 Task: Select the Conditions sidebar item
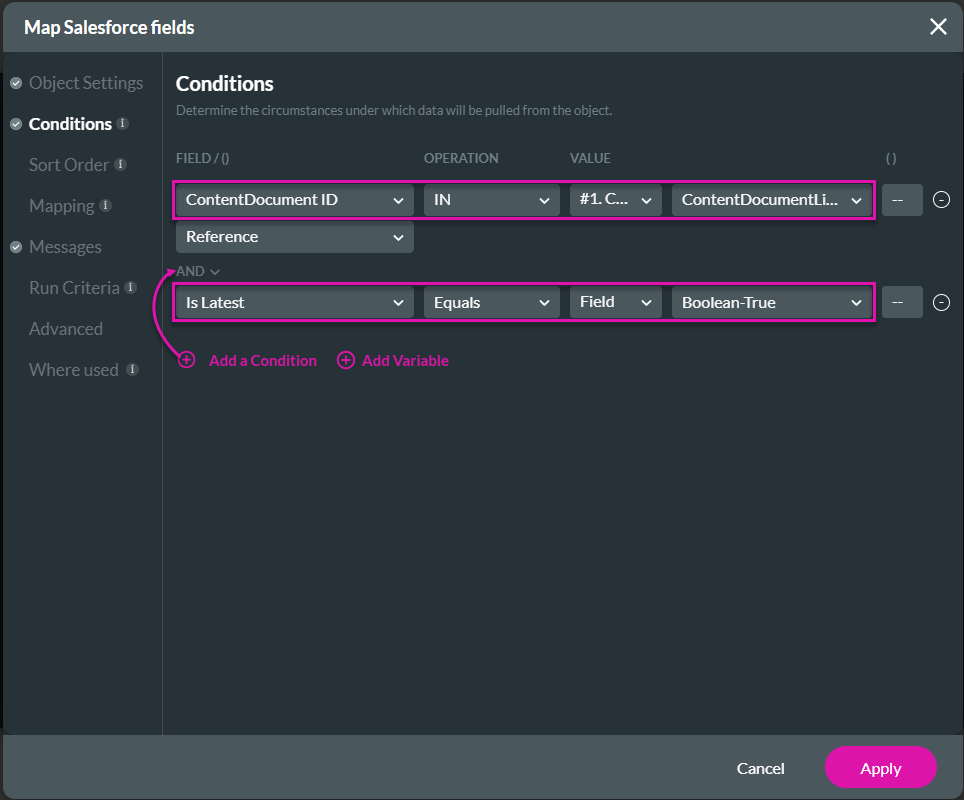70,124
